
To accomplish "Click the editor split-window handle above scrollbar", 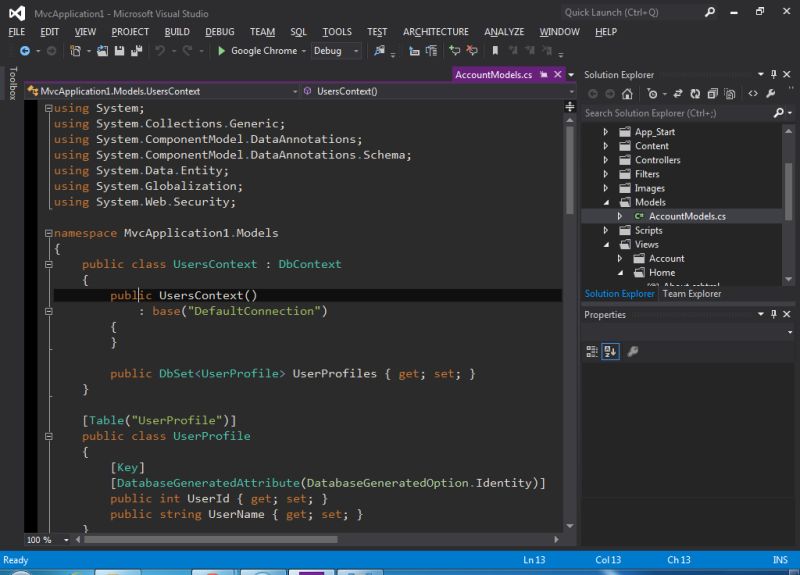I will pyautogui.click(x=570, y=107).
